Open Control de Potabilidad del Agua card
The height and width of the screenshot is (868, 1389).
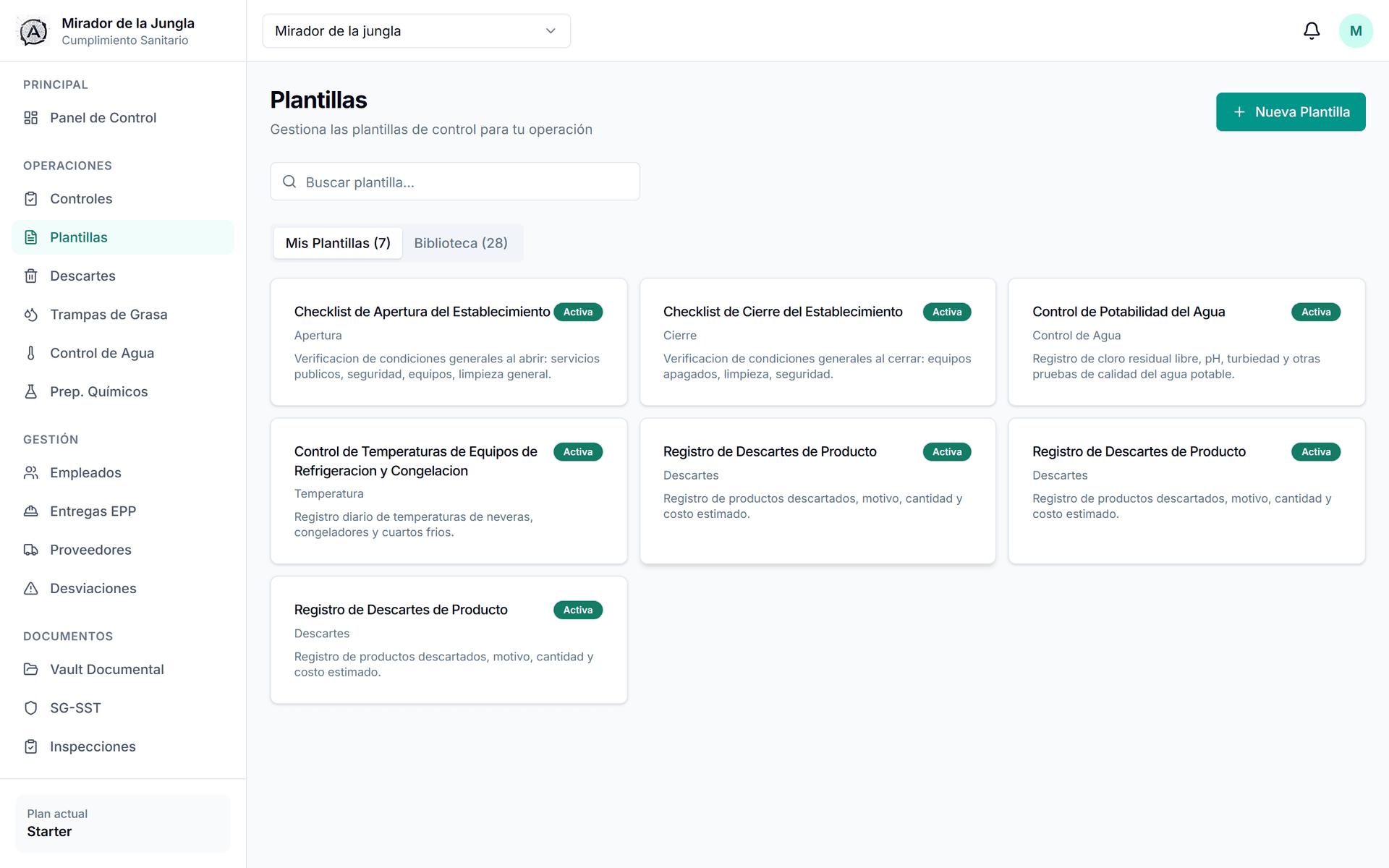coord(1186,342)
